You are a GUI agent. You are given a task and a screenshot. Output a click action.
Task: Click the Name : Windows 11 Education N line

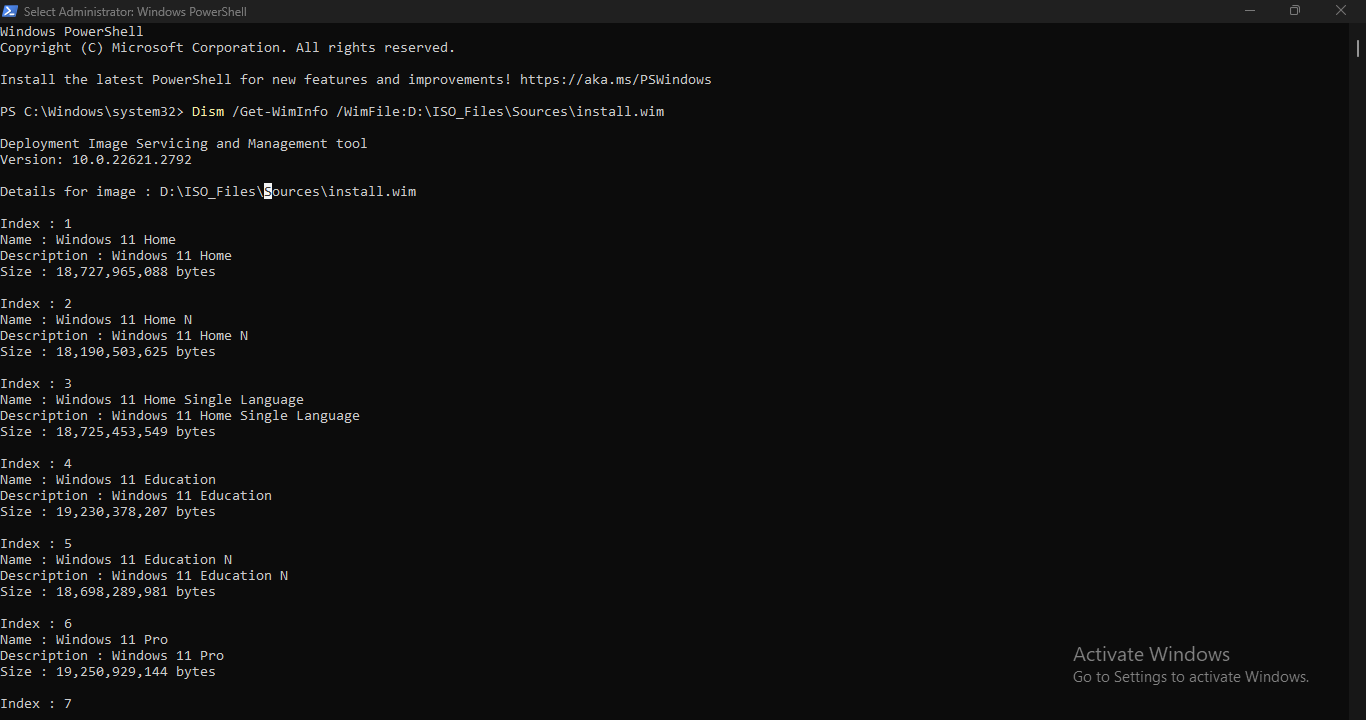116,559
